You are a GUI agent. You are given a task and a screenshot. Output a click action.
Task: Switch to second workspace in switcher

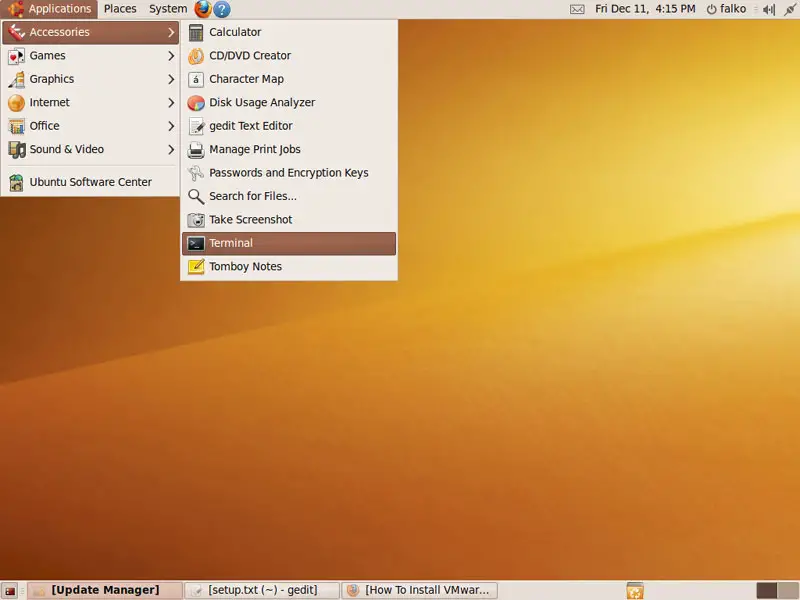tap(788, 591)
